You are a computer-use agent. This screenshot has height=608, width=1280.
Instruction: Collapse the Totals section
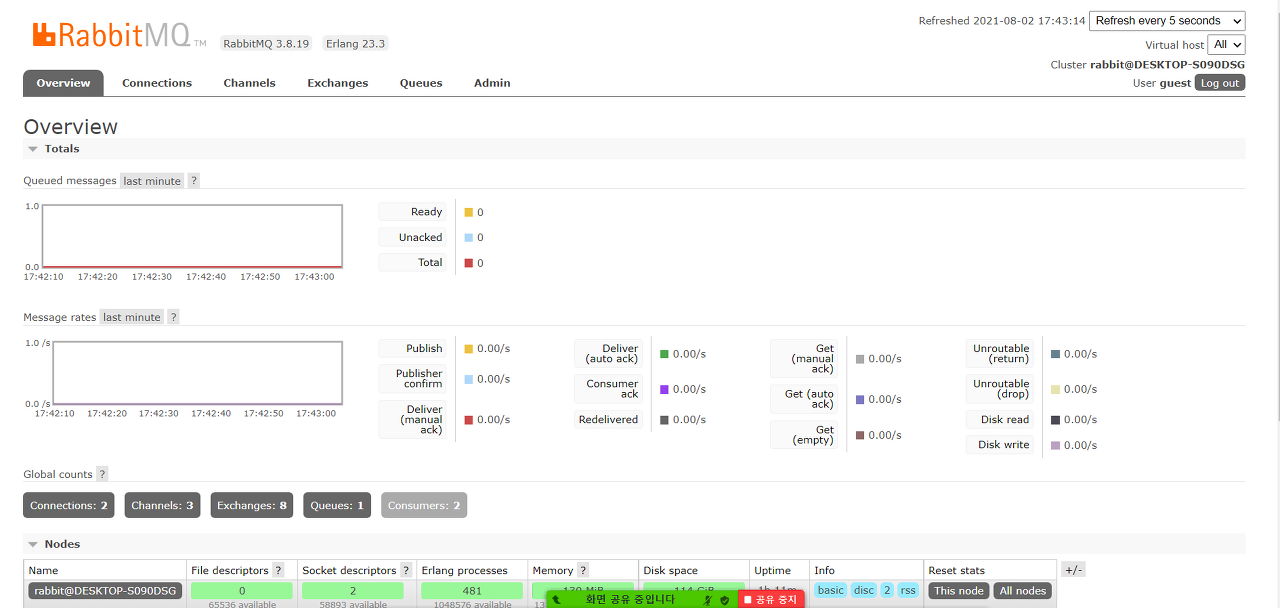pyautogui.click(x=33, y=148)
